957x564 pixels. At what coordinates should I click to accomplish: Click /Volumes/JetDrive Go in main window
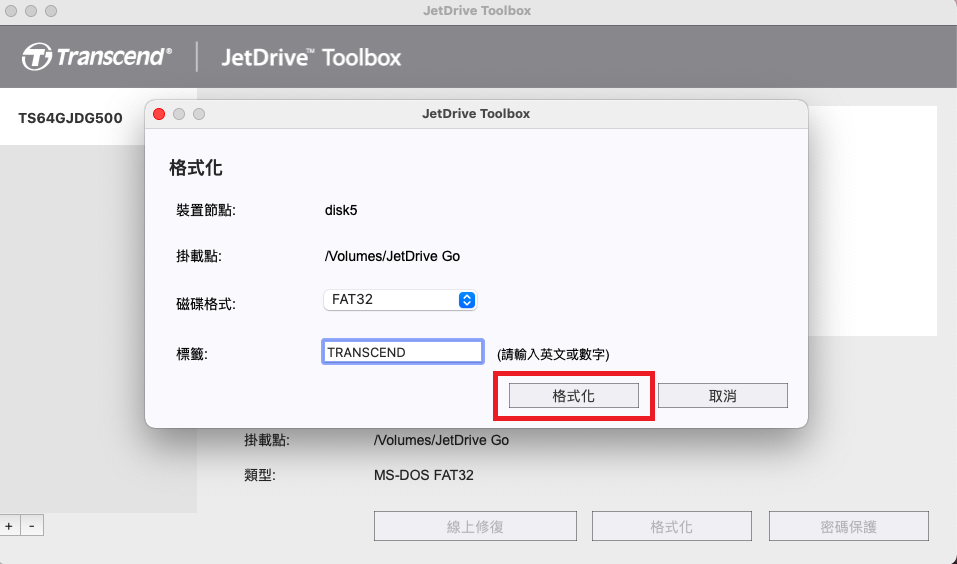coord(441,440)
